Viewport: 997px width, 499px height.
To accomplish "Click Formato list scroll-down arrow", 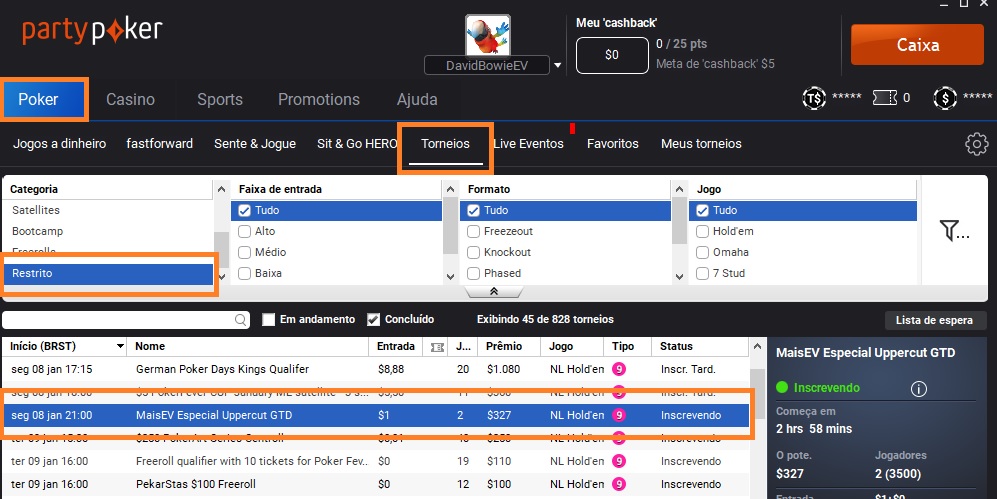I will tap(679, 277).
